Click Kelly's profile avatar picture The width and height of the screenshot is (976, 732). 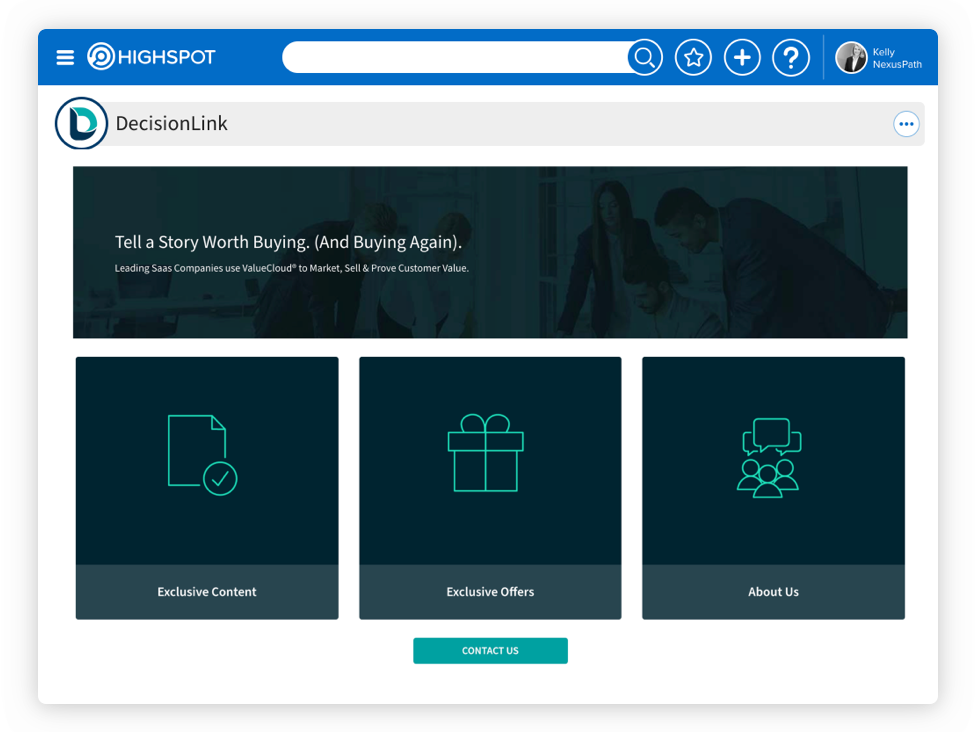pyautogui.click(x=851, y=58)
